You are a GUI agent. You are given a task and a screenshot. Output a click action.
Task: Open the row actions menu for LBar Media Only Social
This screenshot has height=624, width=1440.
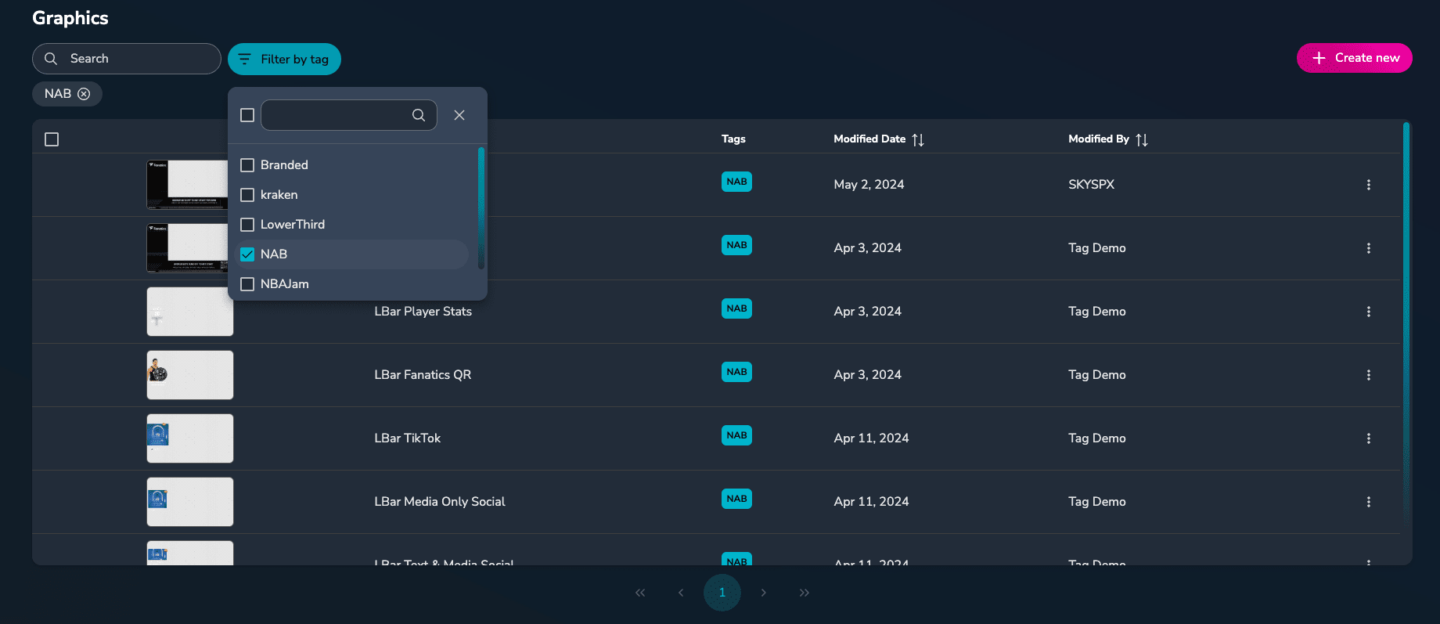pyautogui.click(x=1368, y=501)
